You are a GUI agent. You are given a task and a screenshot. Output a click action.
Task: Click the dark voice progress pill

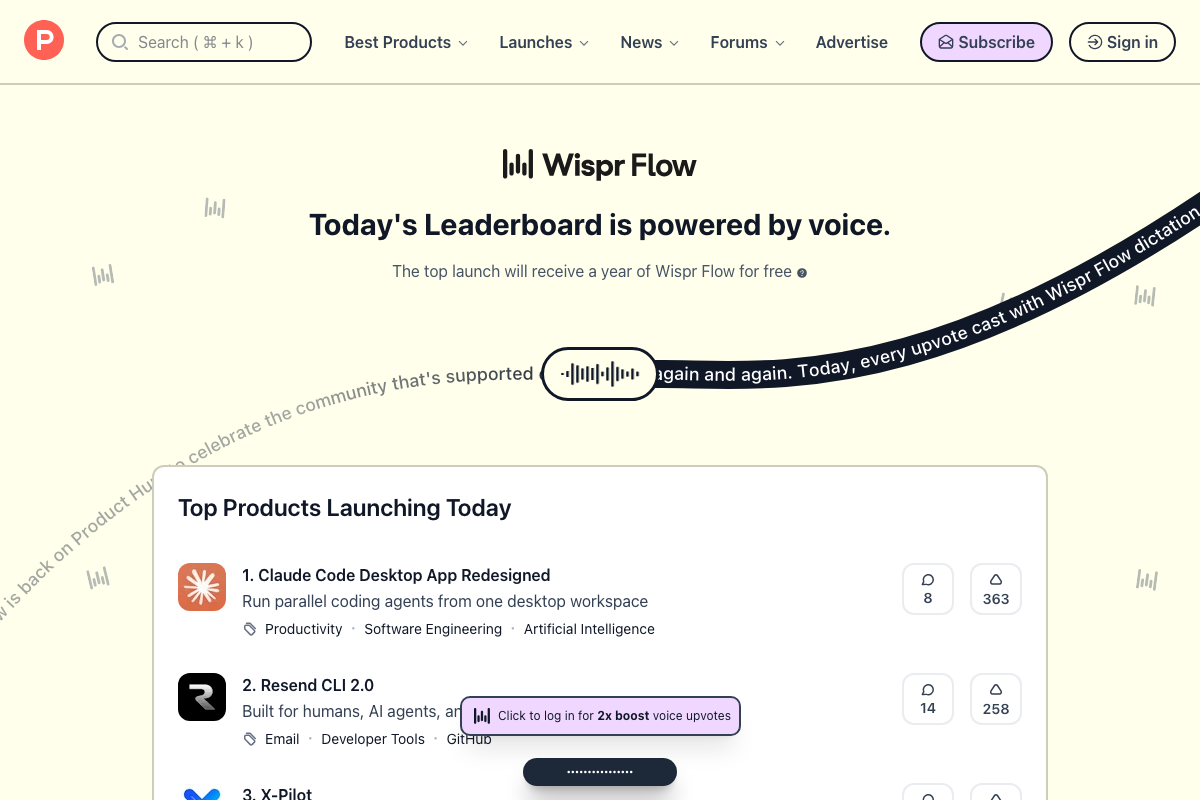[x=600, y=771]
